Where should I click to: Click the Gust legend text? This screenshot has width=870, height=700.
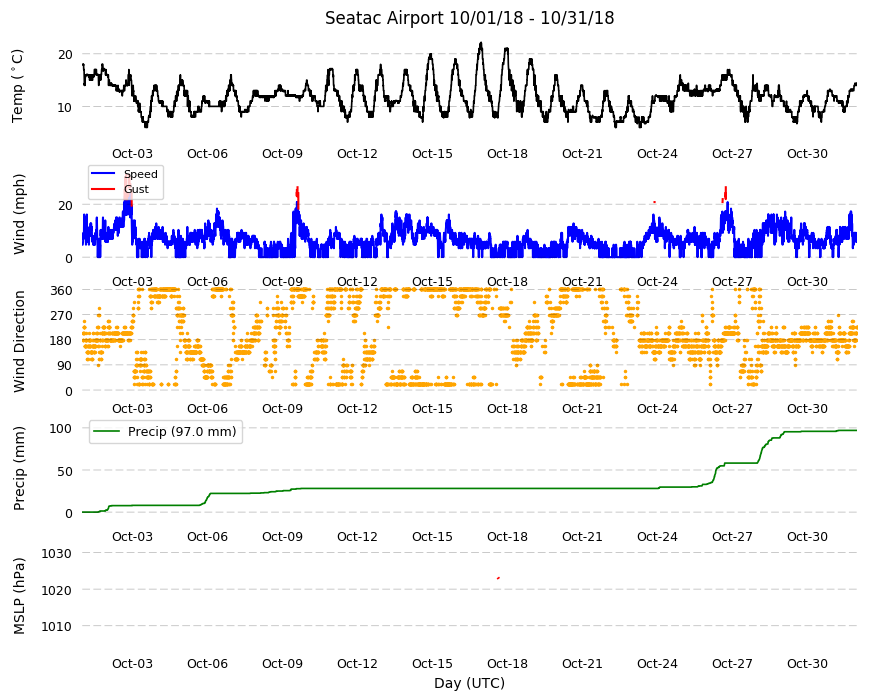click(136, 189)
